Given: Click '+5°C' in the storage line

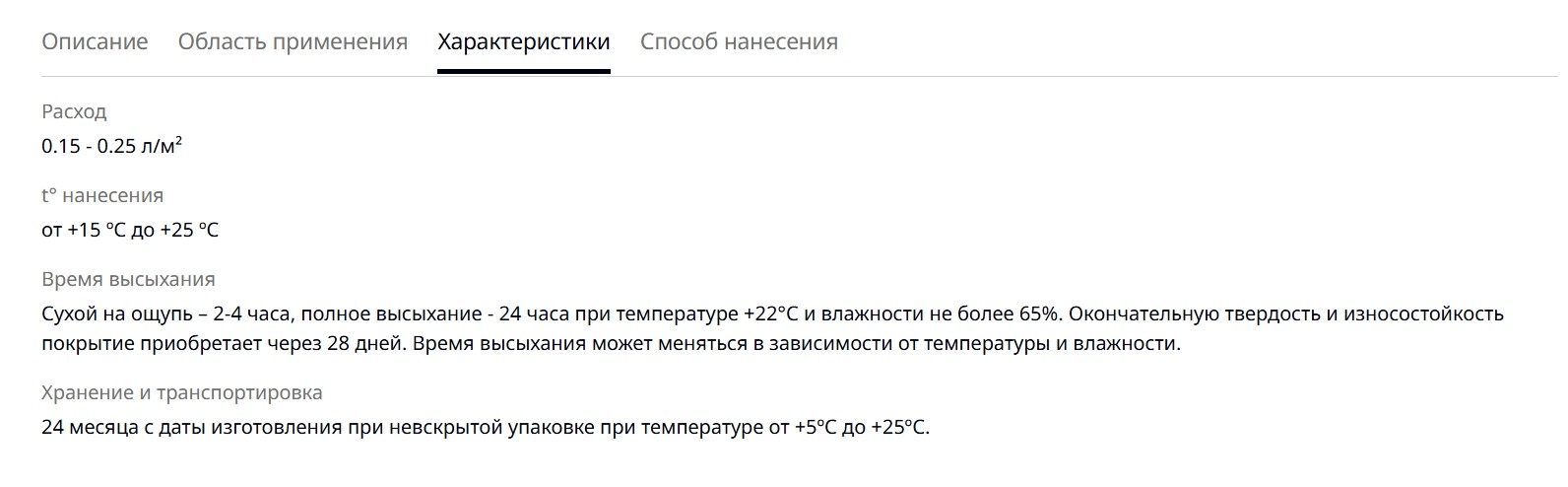Looking at the screenshot, I should tap(817, 428).
